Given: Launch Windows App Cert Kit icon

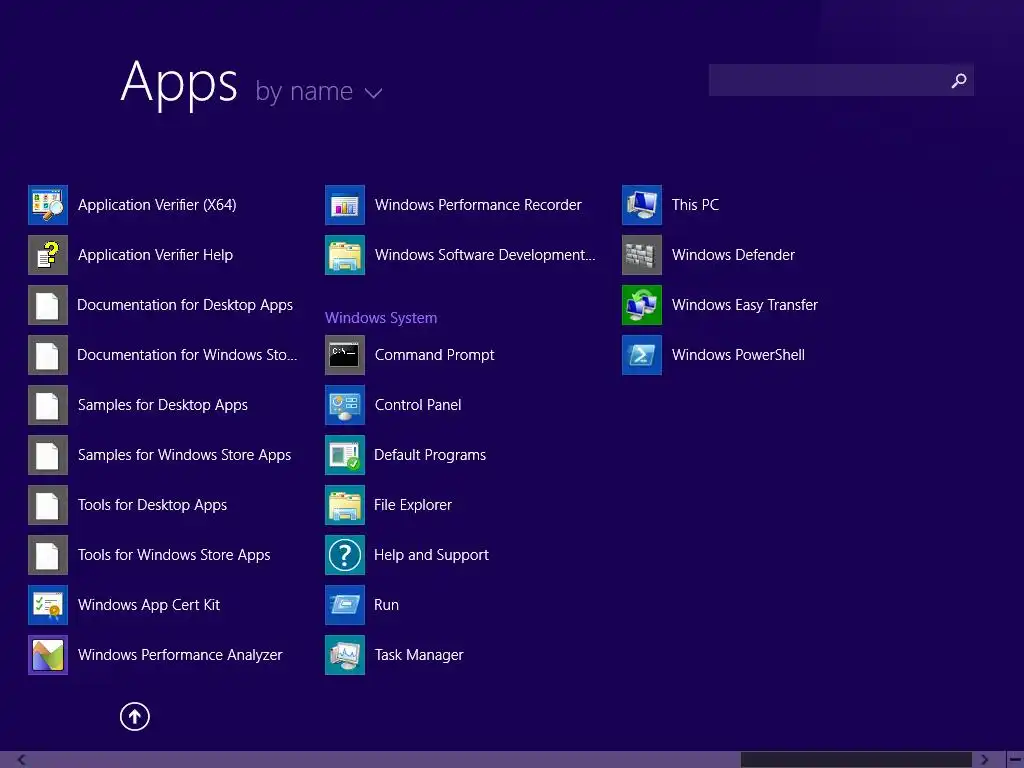Looking at the screenshot, I should click(x=48, y=605).
